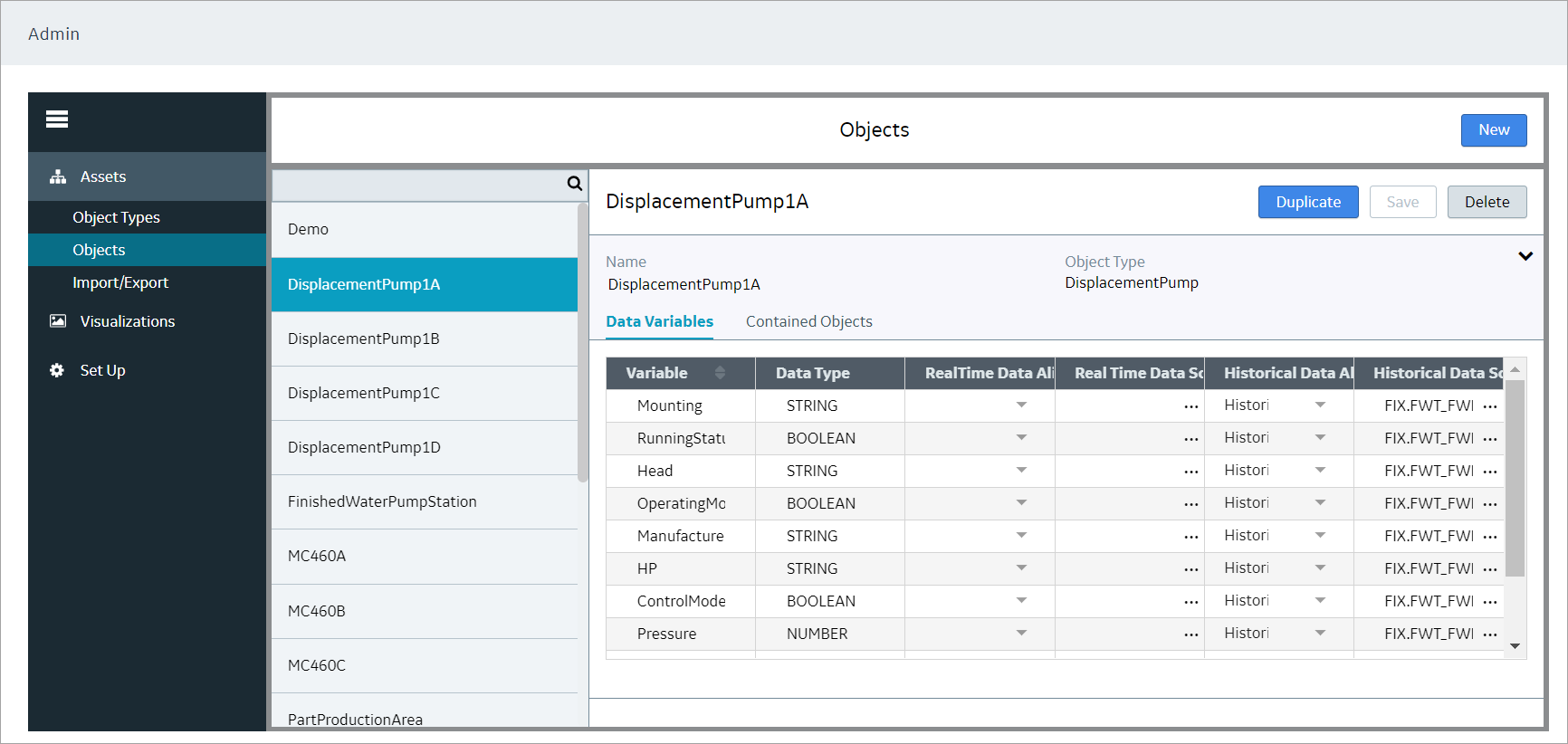The width and height of the screenshot is (1568, 744).
Task: Click the object Name field
Action: [x=684, y=284]
